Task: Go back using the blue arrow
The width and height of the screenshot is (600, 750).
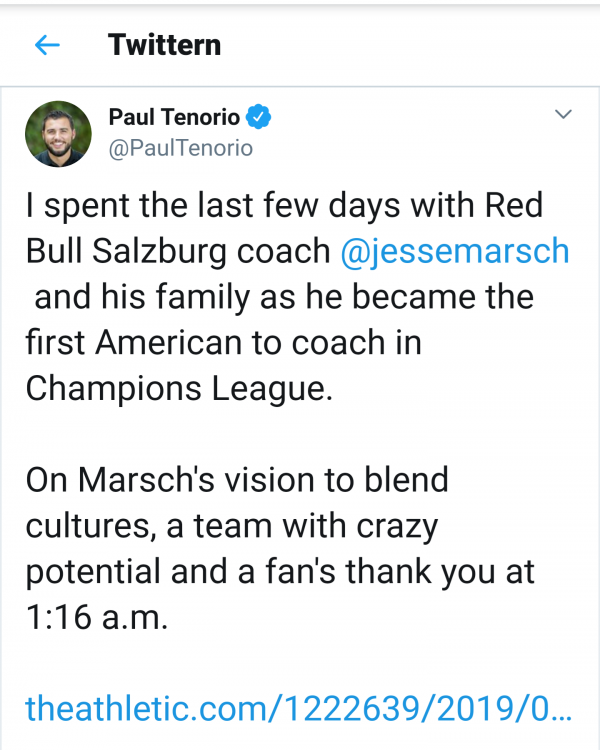Action: (47, 45)
